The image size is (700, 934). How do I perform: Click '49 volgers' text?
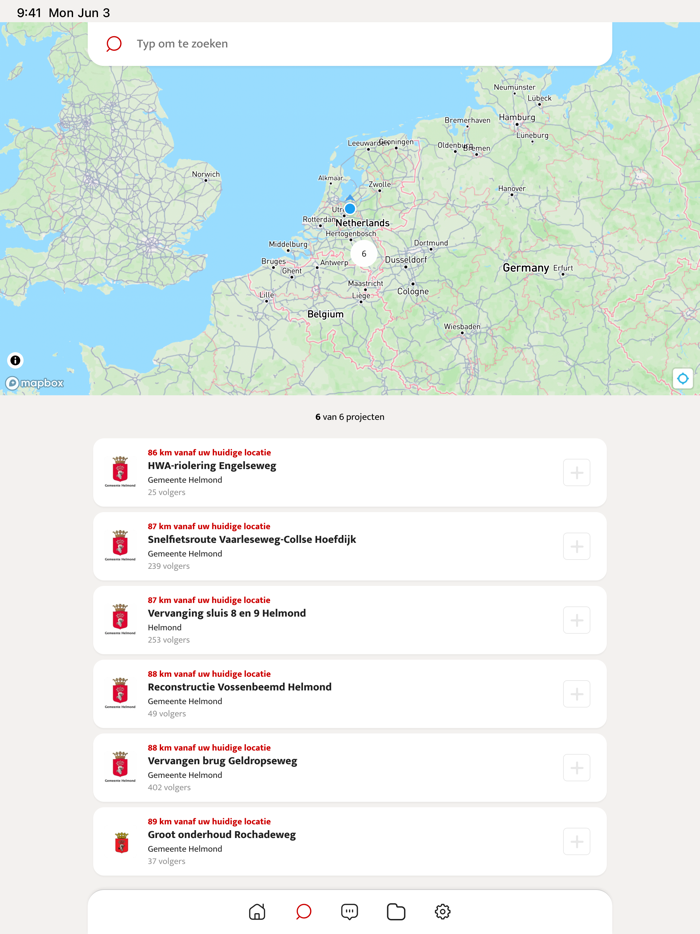tap(167, 714)
